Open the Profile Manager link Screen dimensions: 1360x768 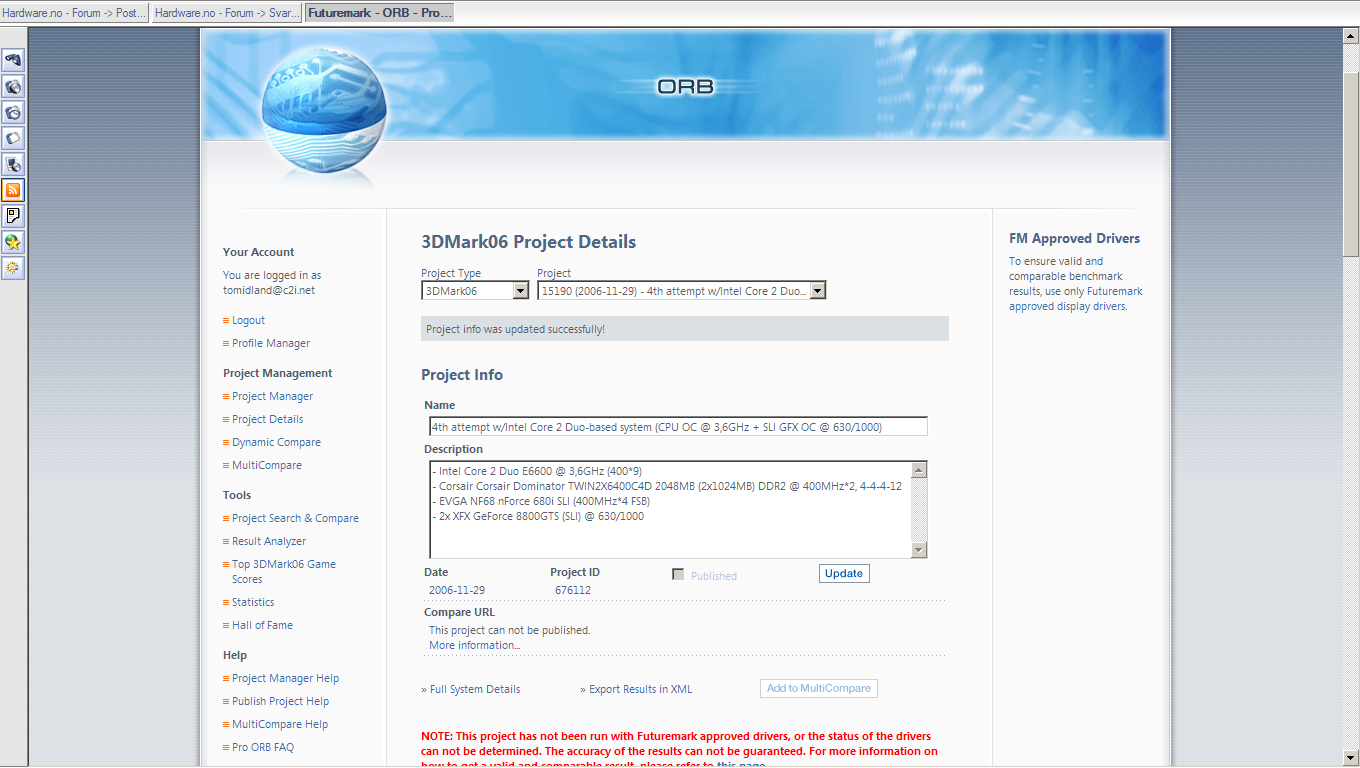tap(271, 344)
